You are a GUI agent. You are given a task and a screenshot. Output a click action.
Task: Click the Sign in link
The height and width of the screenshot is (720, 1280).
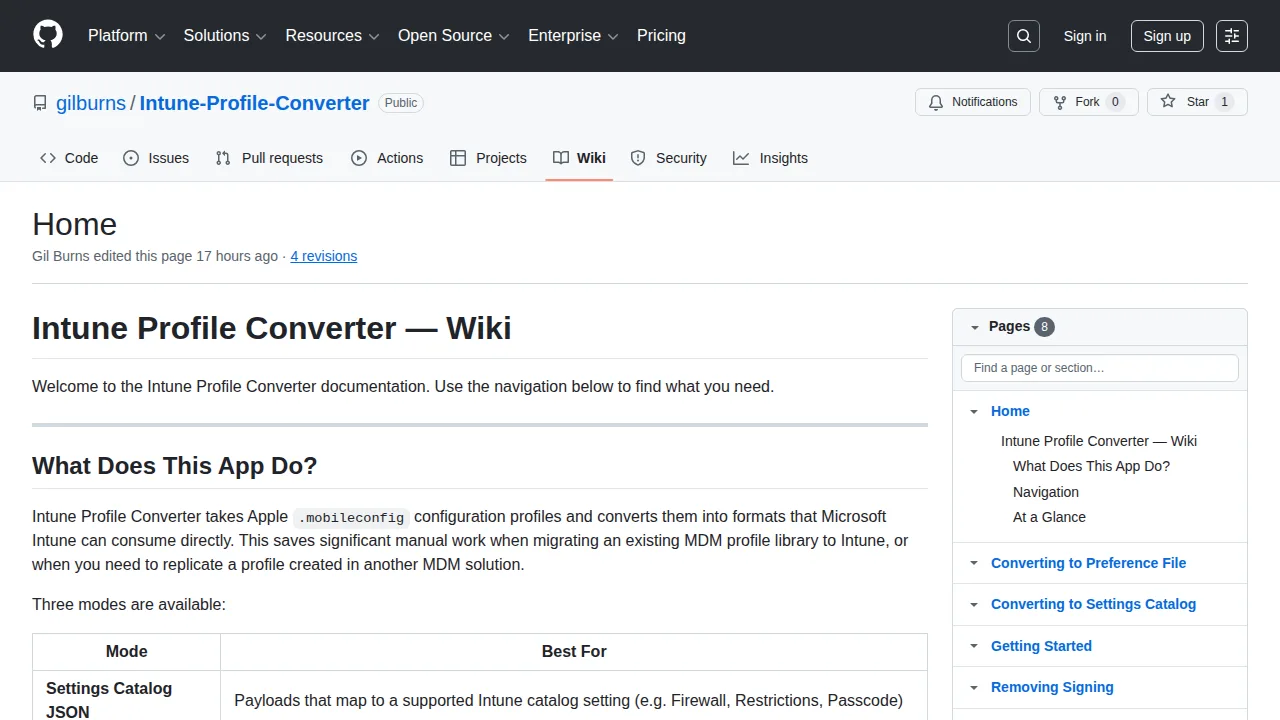pyautogui.click(x=1085, y=36)
